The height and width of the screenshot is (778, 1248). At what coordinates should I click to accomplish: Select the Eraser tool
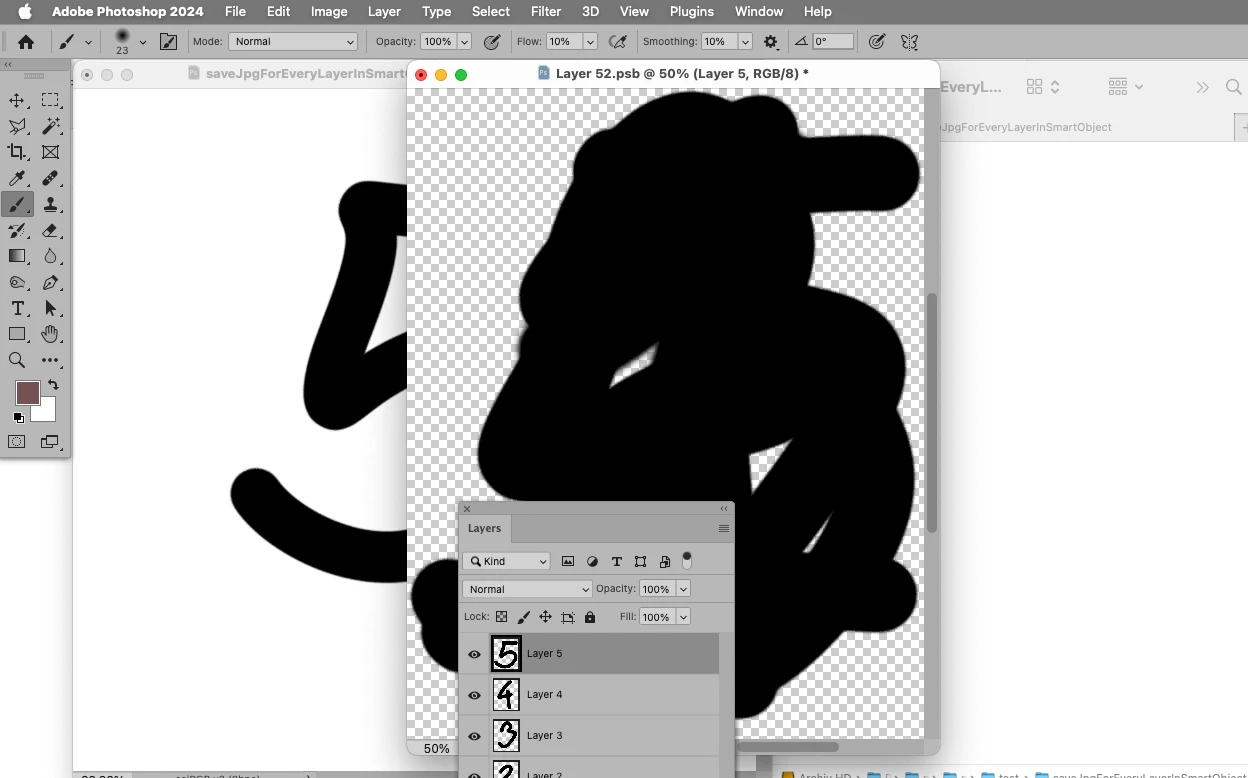pos(50,230)
